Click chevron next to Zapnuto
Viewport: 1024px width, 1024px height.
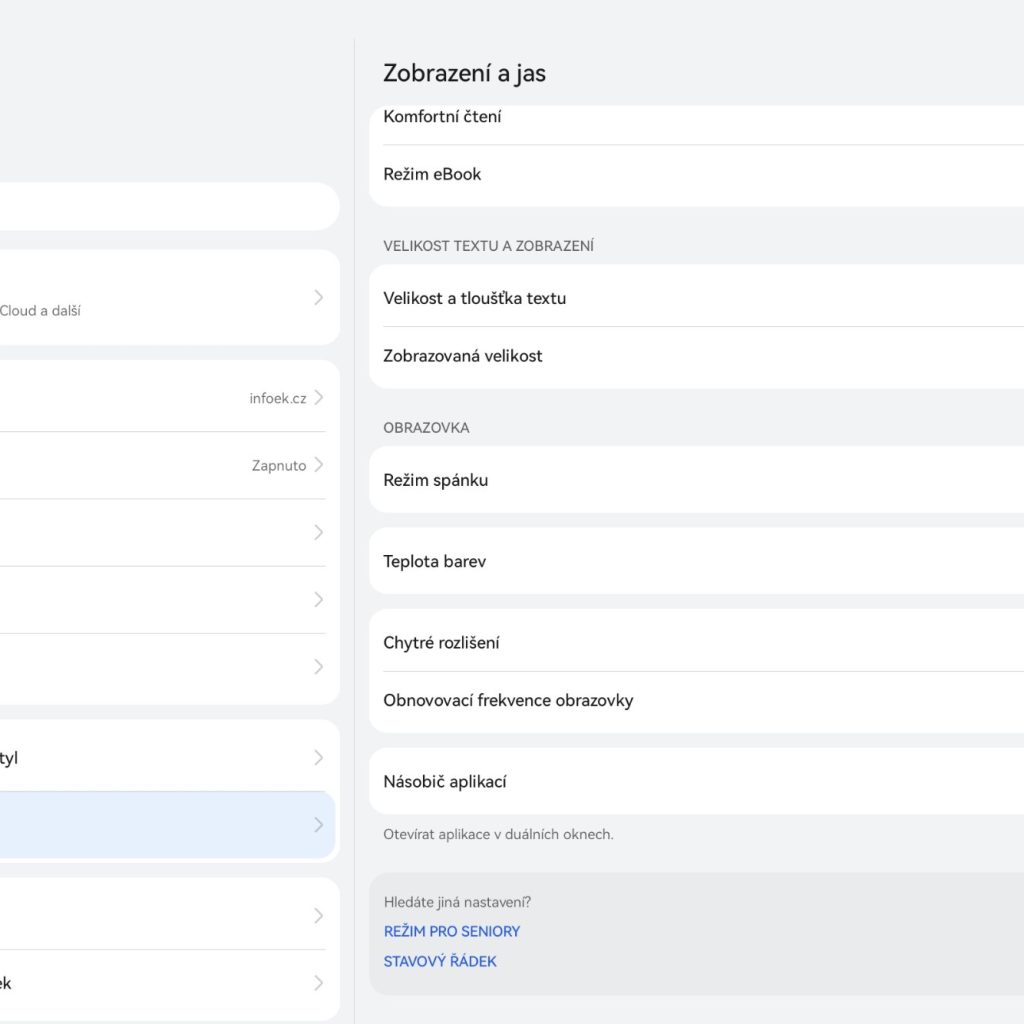point(318,465)
